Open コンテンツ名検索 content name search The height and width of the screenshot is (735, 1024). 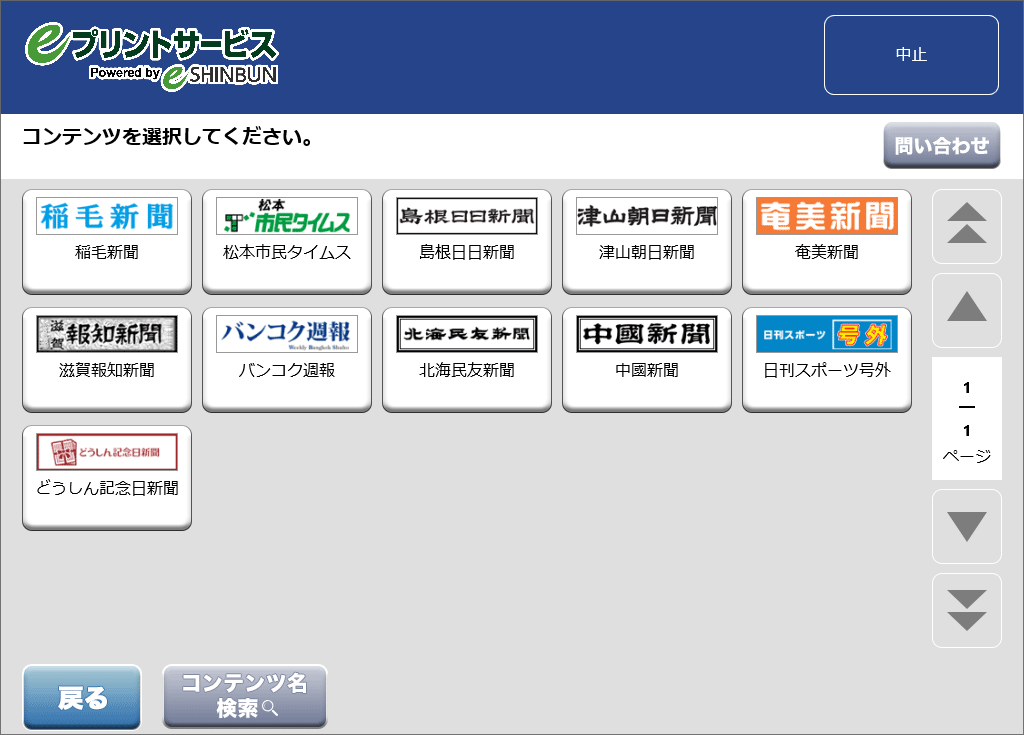[245, 696]
